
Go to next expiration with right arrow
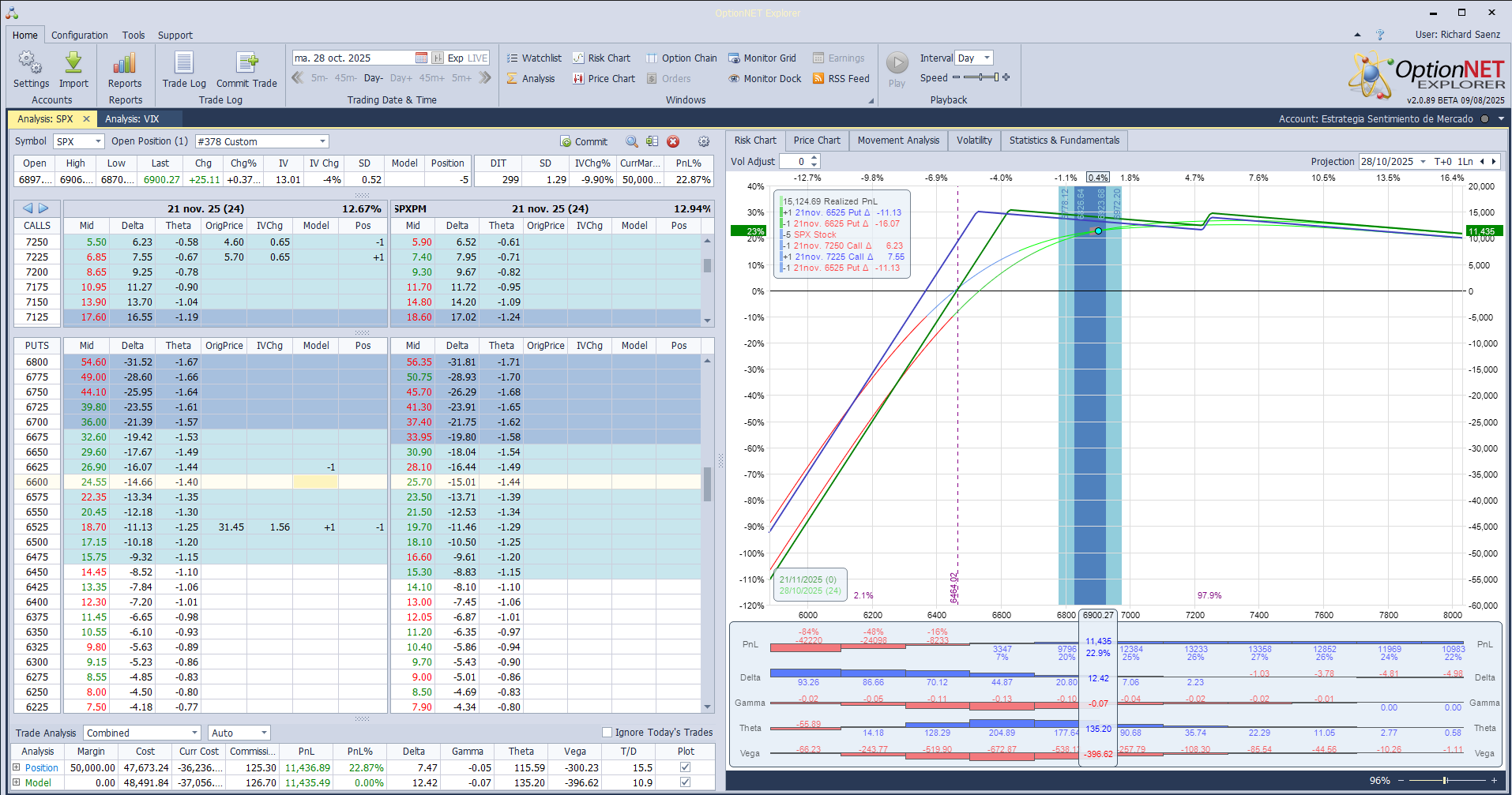43,208
